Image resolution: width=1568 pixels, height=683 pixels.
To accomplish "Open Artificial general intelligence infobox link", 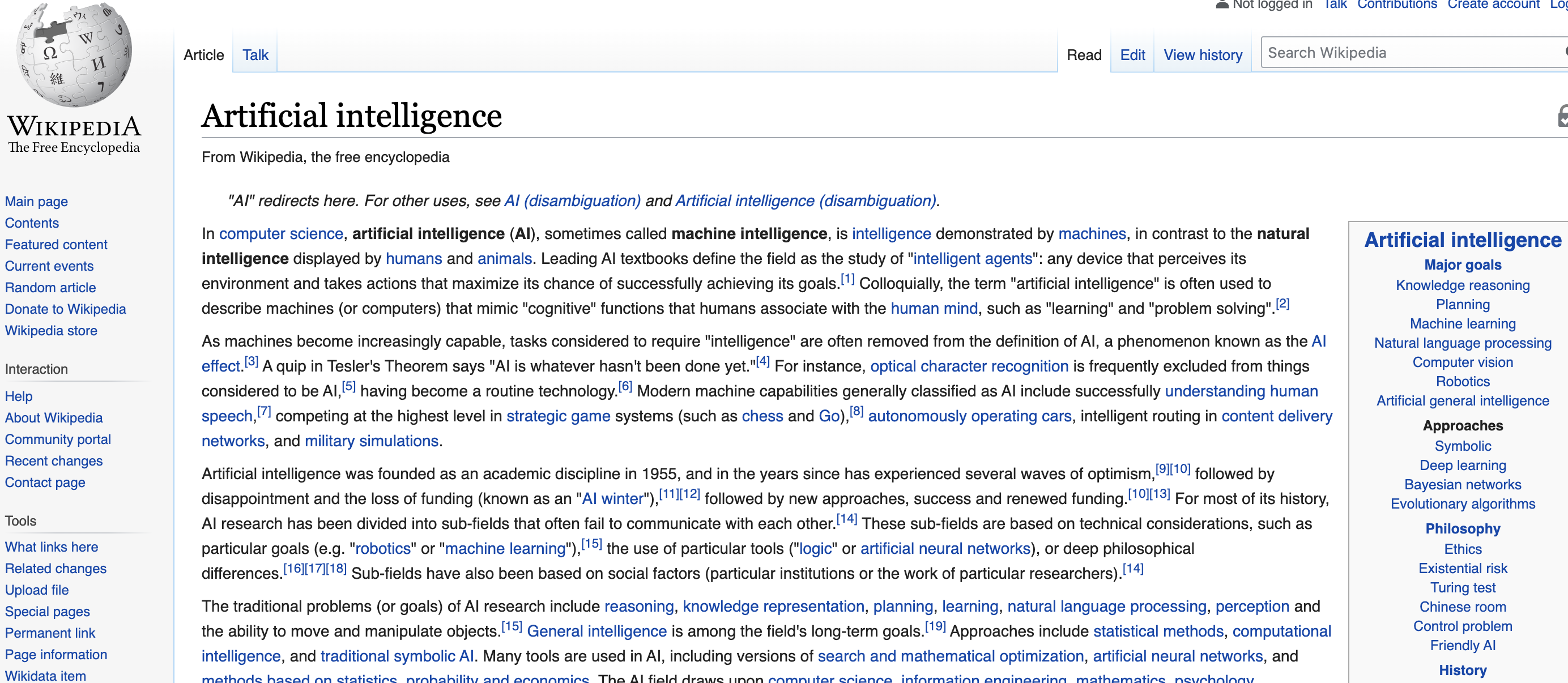I will [x=1463, y=401].
